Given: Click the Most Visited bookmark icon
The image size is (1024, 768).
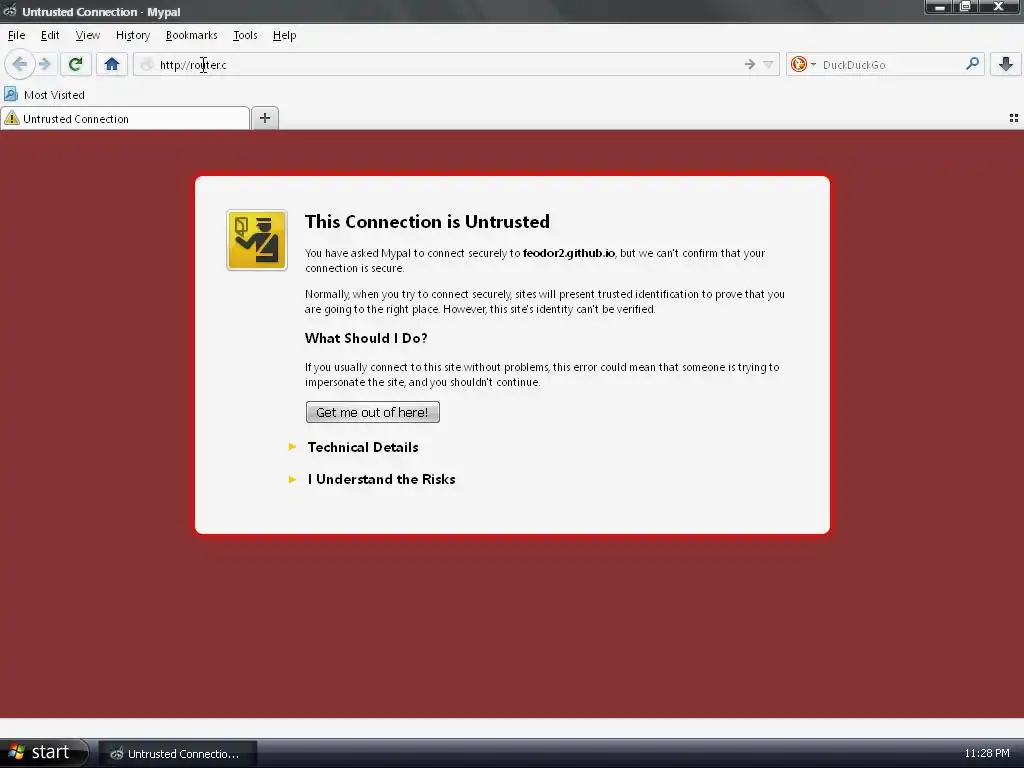Looking at the screenshot, I should click(10, 95).
